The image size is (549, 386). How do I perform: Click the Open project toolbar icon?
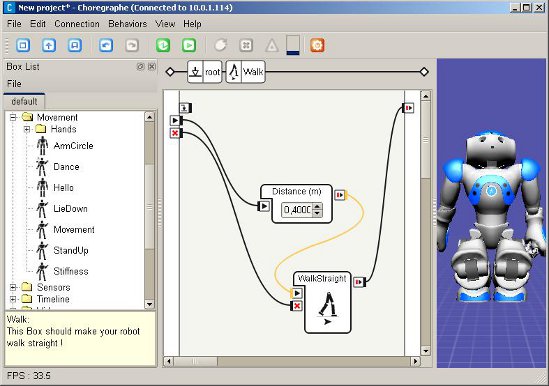coord(49,45)
